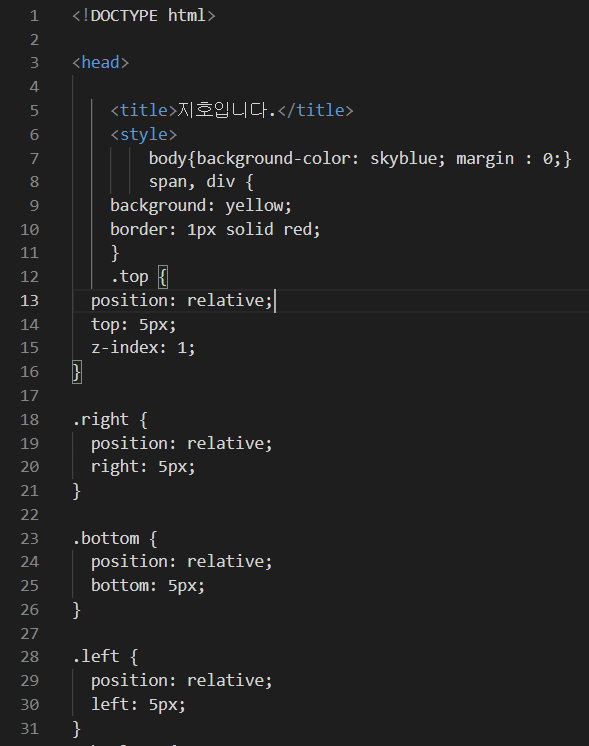Click the z-index: 1; declaration

pos(143,348)
